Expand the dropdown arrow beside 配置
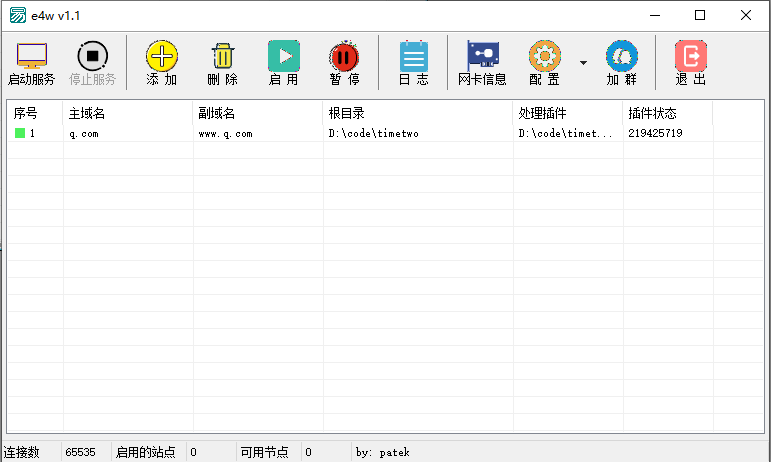This screenshot has width=771, height=462. click(x=583, y=62)
